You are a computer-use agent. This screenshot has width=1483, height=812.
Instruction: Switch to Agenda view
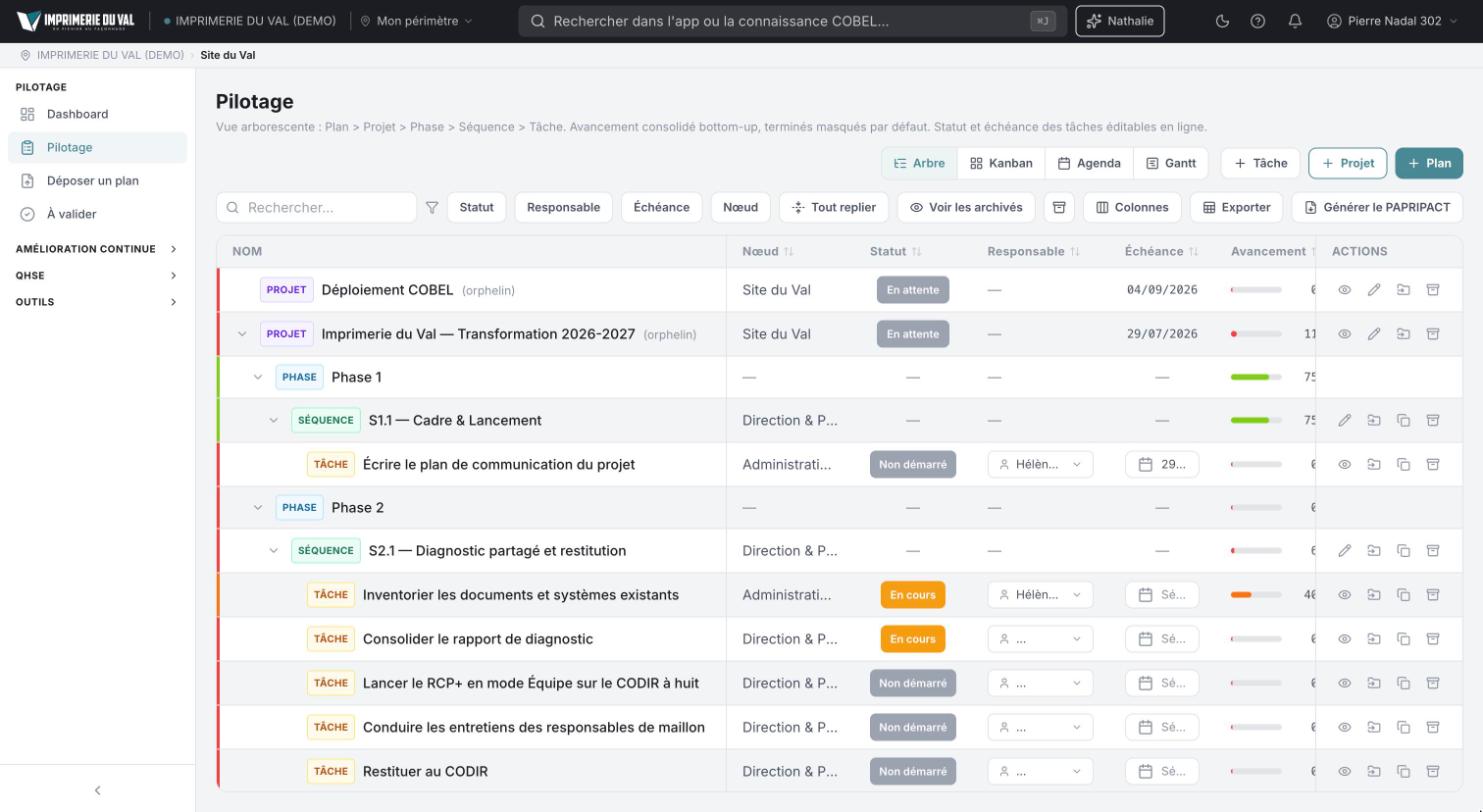coord(1089,163)
